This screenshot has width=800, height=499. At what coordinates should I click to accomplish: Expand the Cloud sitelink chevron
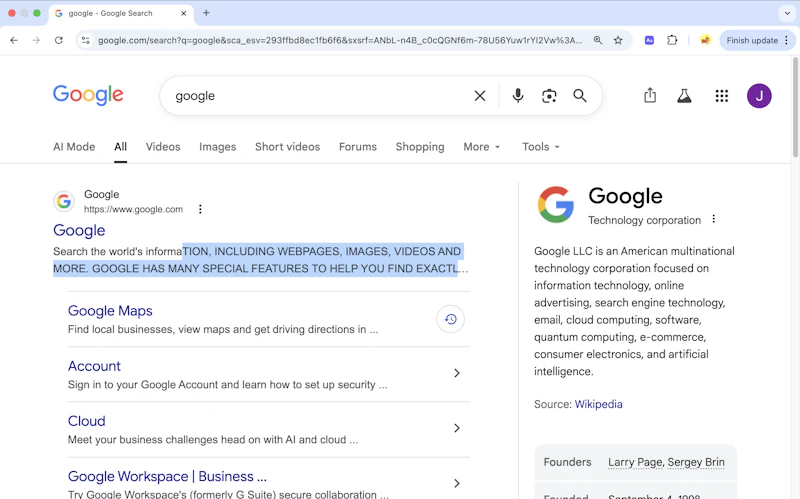[x=457, y=428]
